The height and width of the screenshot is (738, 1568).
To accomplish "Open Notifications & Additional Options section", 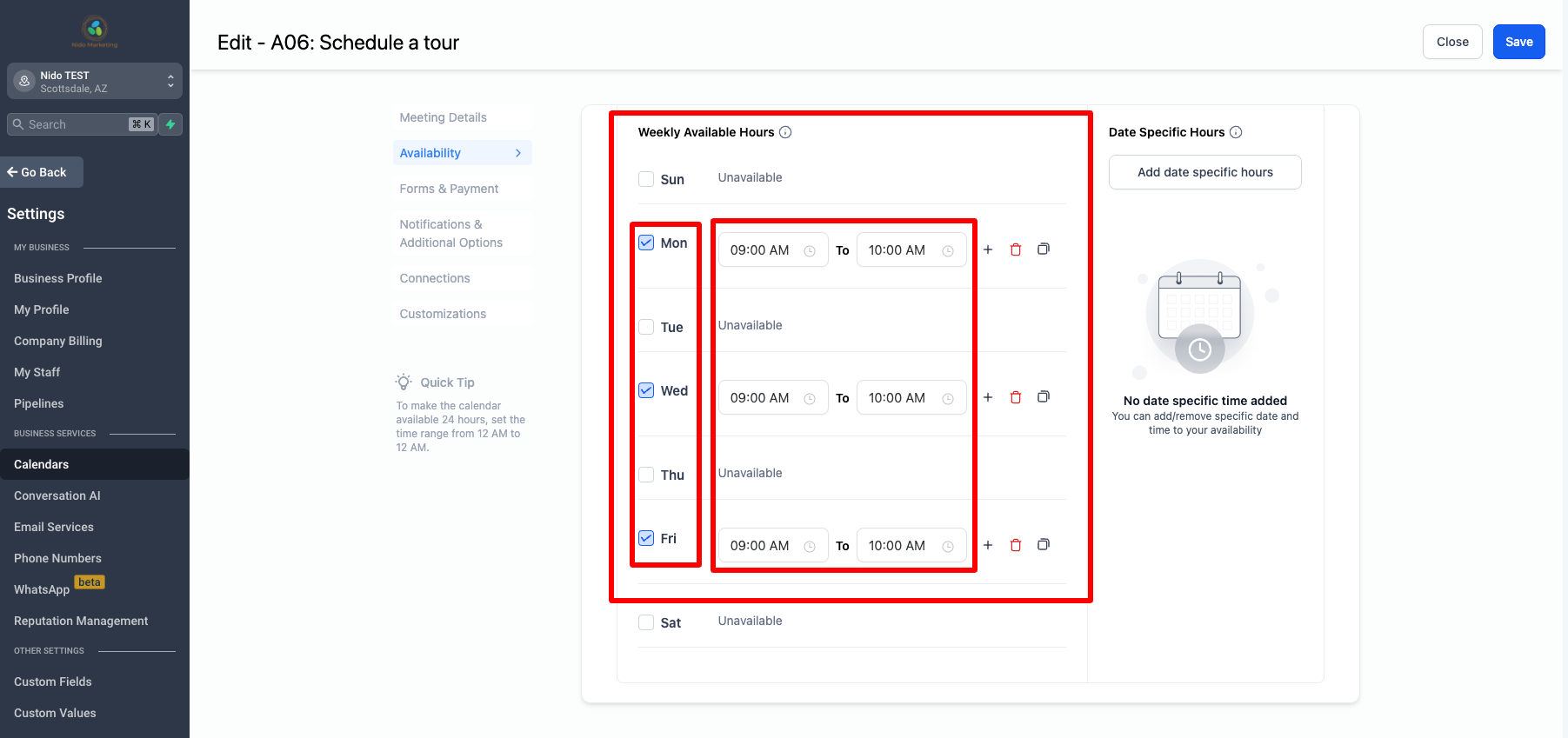I will pos(462,233).
